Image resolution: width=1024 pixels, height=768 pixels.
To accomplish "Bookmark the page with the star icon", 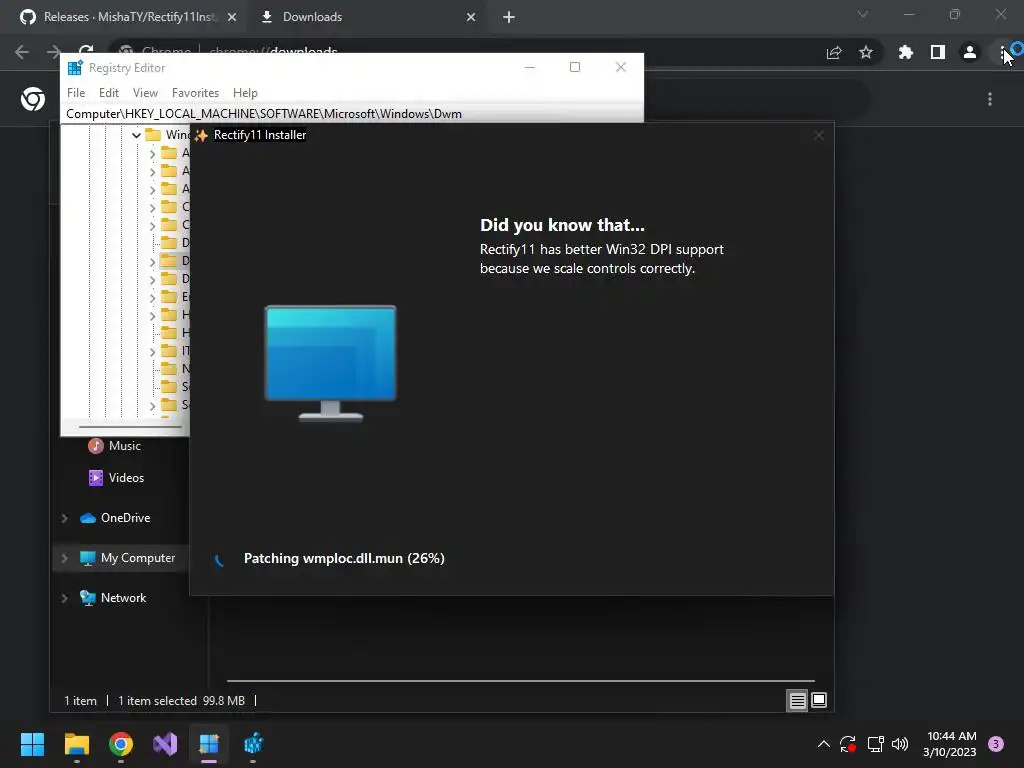I will [x=866, y=52].
